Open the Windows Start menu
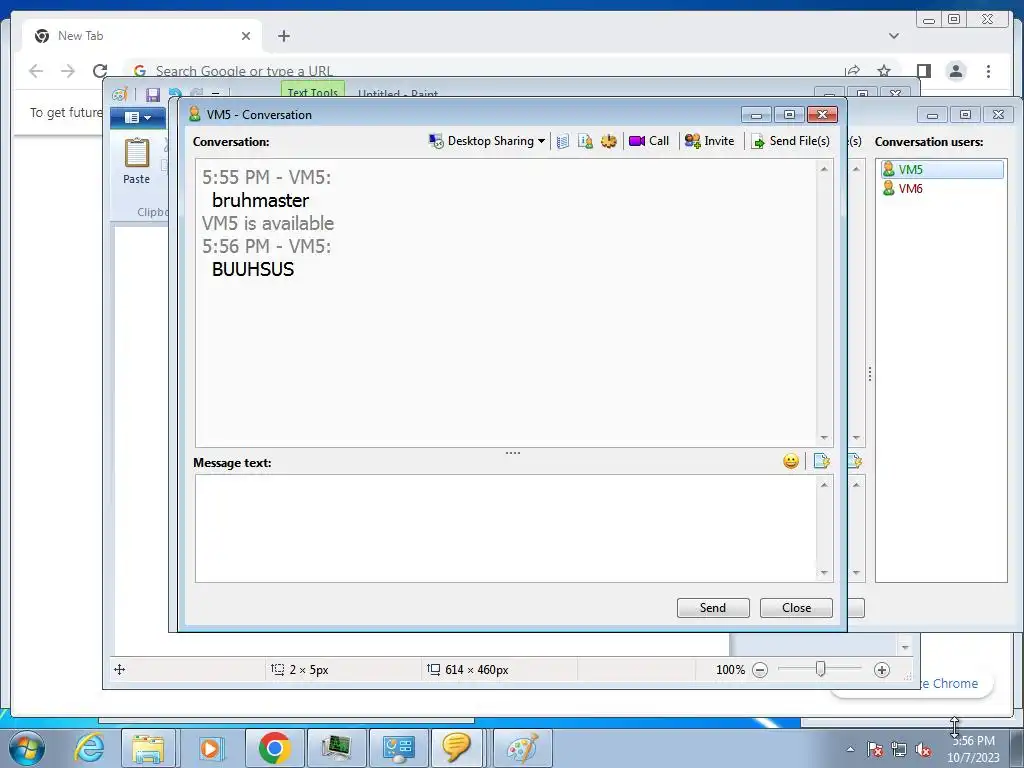This screenshot has height=768, width=1024. [x=27, y=748]
